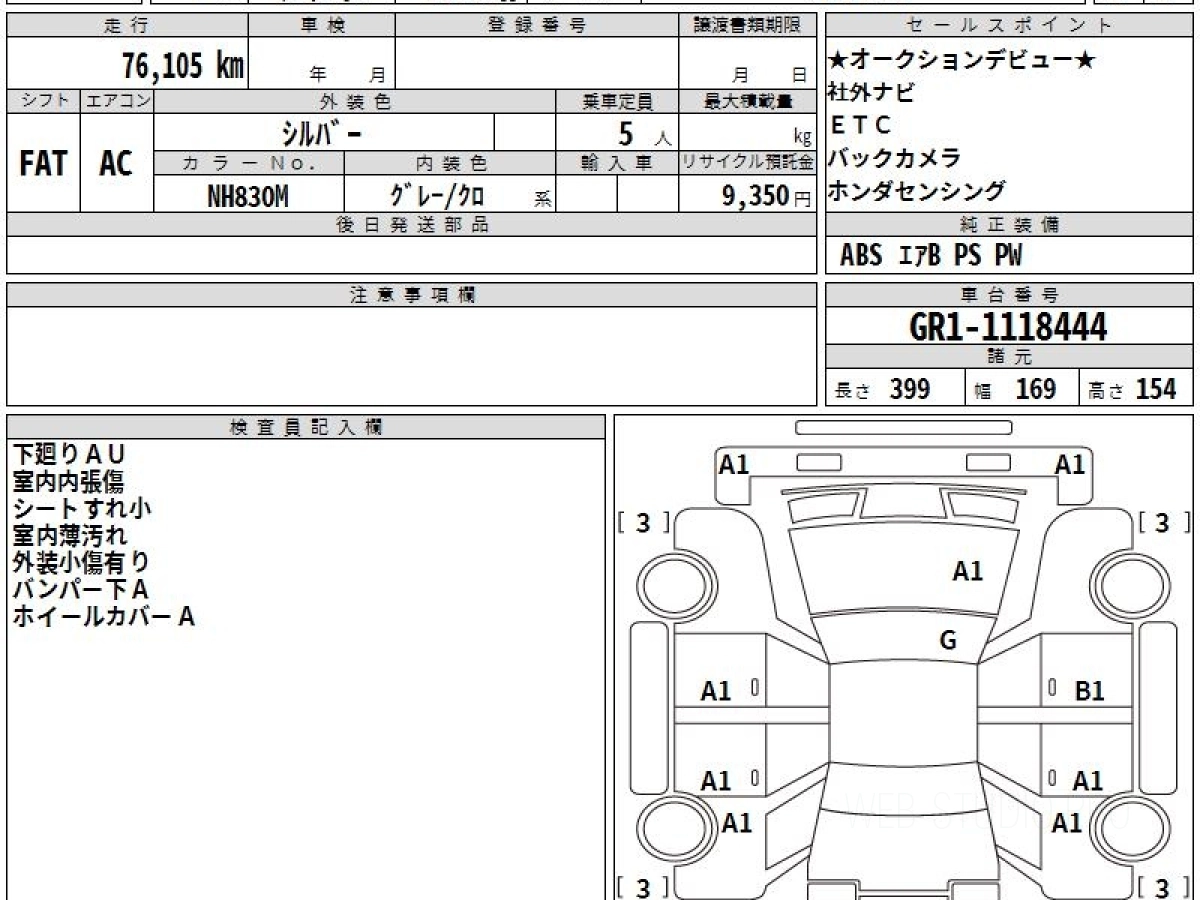Select the リサイクル預託金 header

(x=747, y=163)
